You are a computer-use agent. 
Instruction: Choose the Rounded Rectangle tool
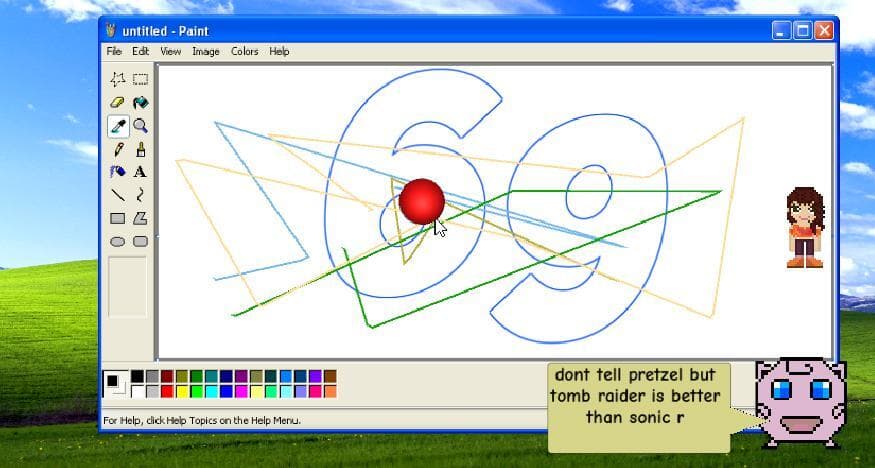[141, 242]
